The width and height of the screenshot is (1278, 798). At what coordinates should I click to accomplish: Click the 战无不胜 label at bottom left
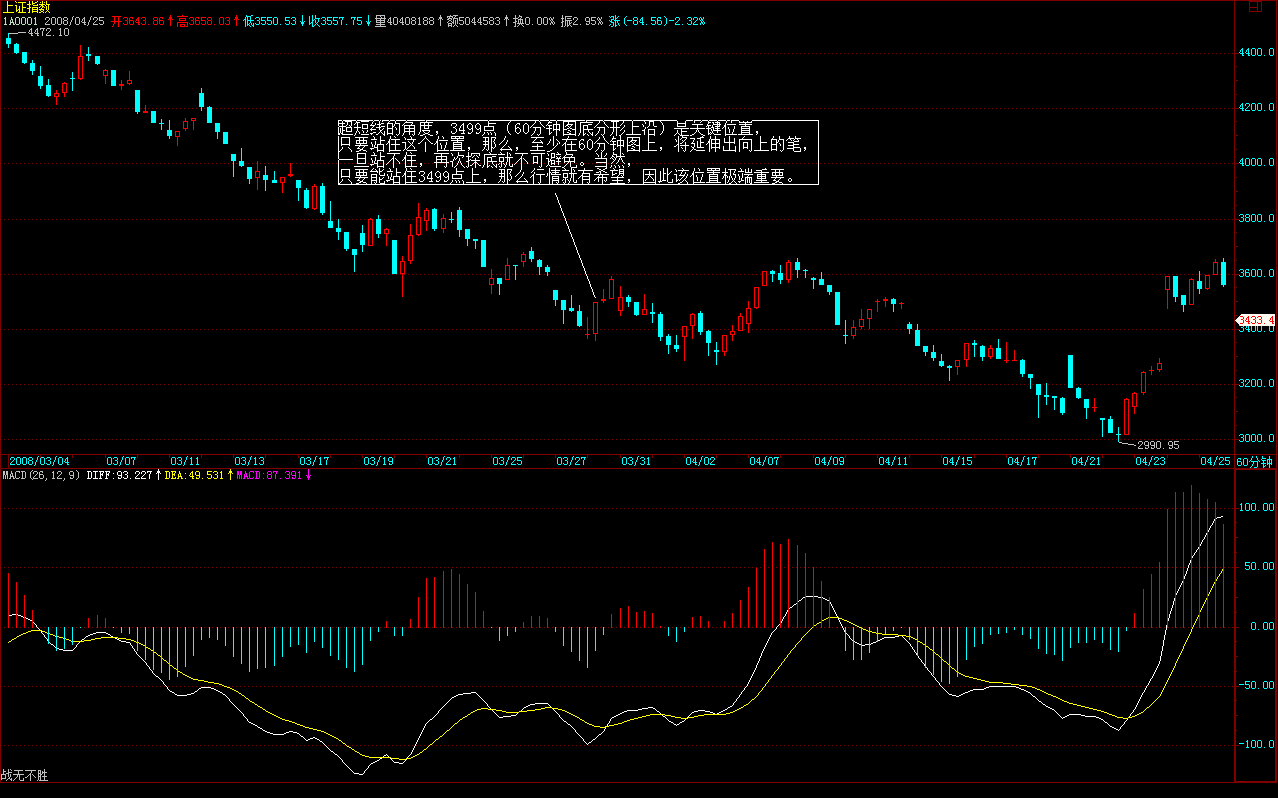coord(25,775)
